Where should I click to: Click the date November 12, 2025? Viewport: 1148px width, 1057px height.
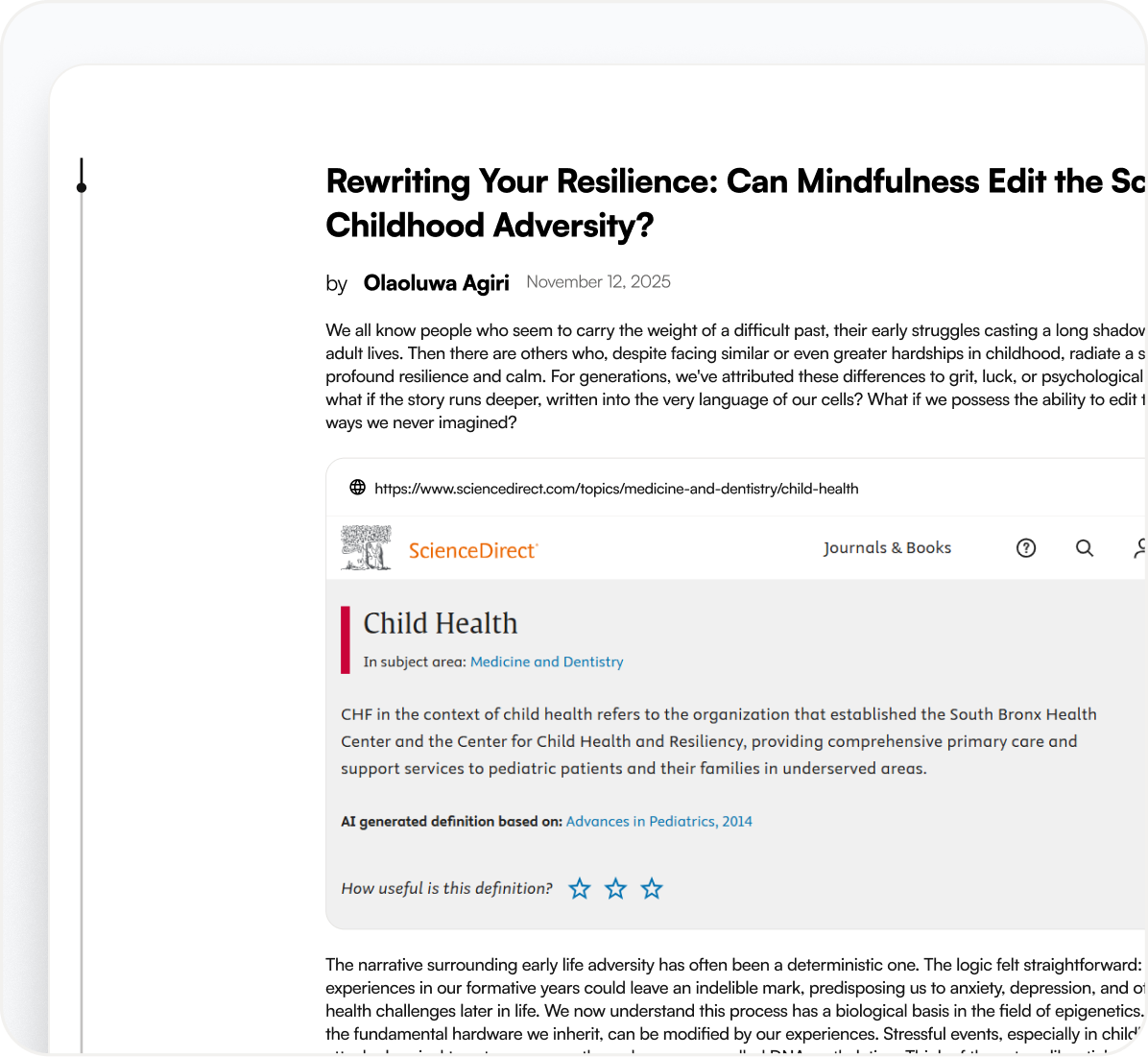(598, 282)
